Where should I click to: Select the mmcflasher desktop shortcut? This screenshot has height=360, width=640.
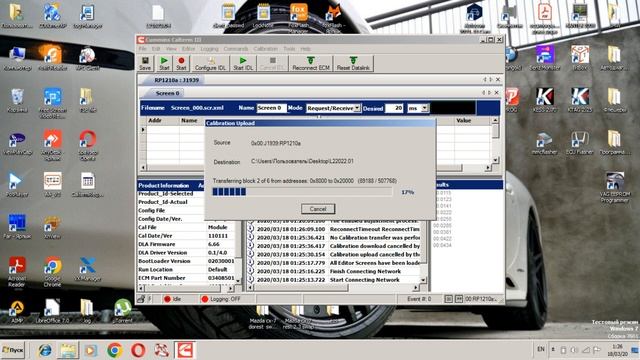click(544, 143)
